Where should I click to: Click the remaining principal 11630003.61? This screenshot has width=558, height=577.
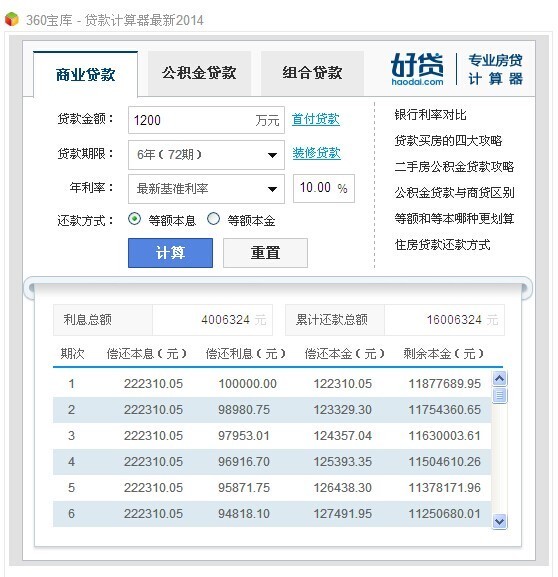point(445,436)
